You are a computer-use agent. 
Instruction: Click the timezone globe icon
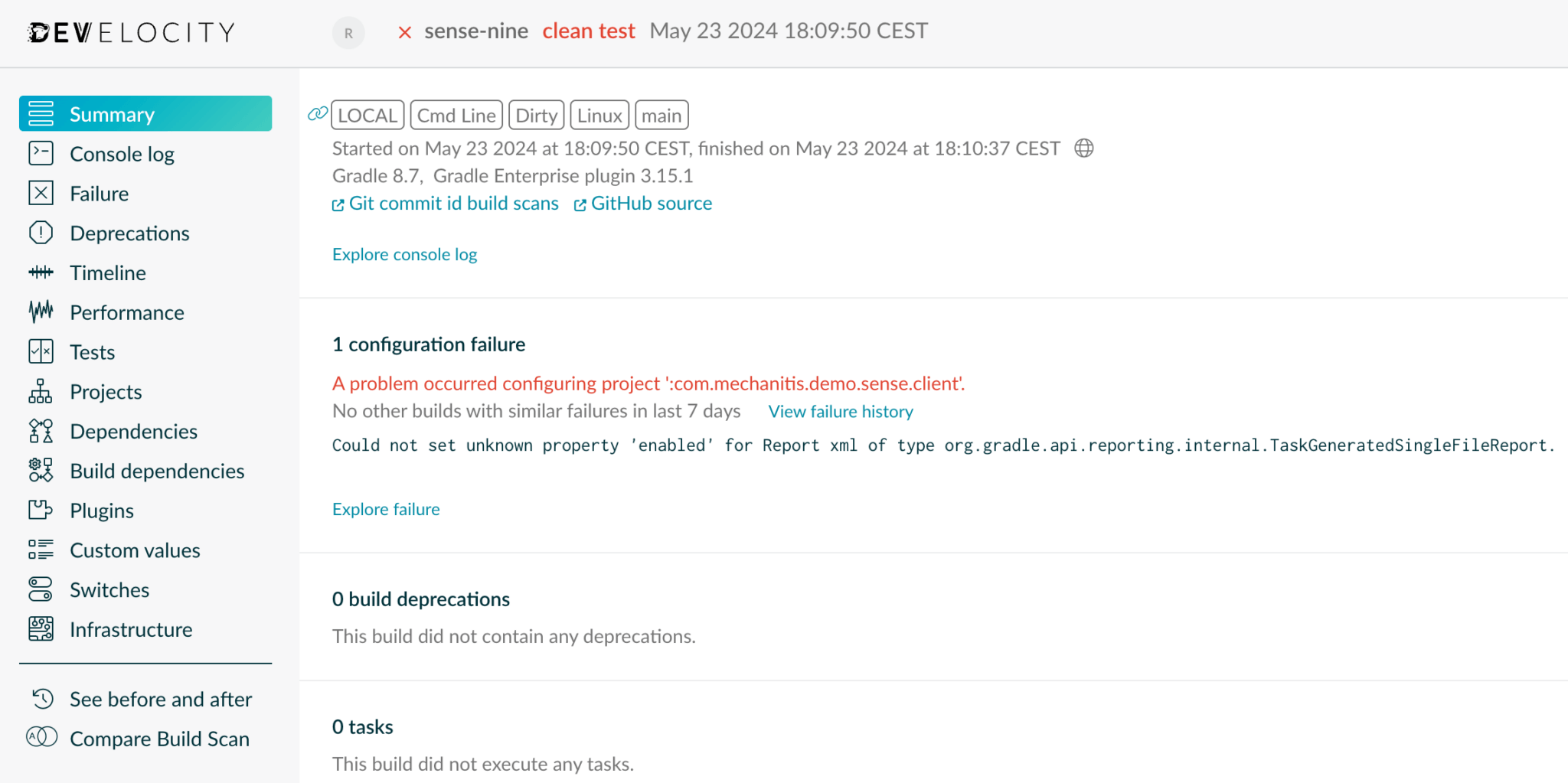1084,148
